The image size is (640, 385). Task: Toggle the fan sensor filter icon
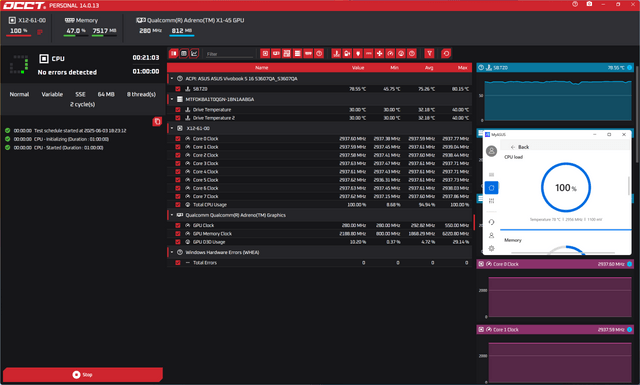[379, 53]
